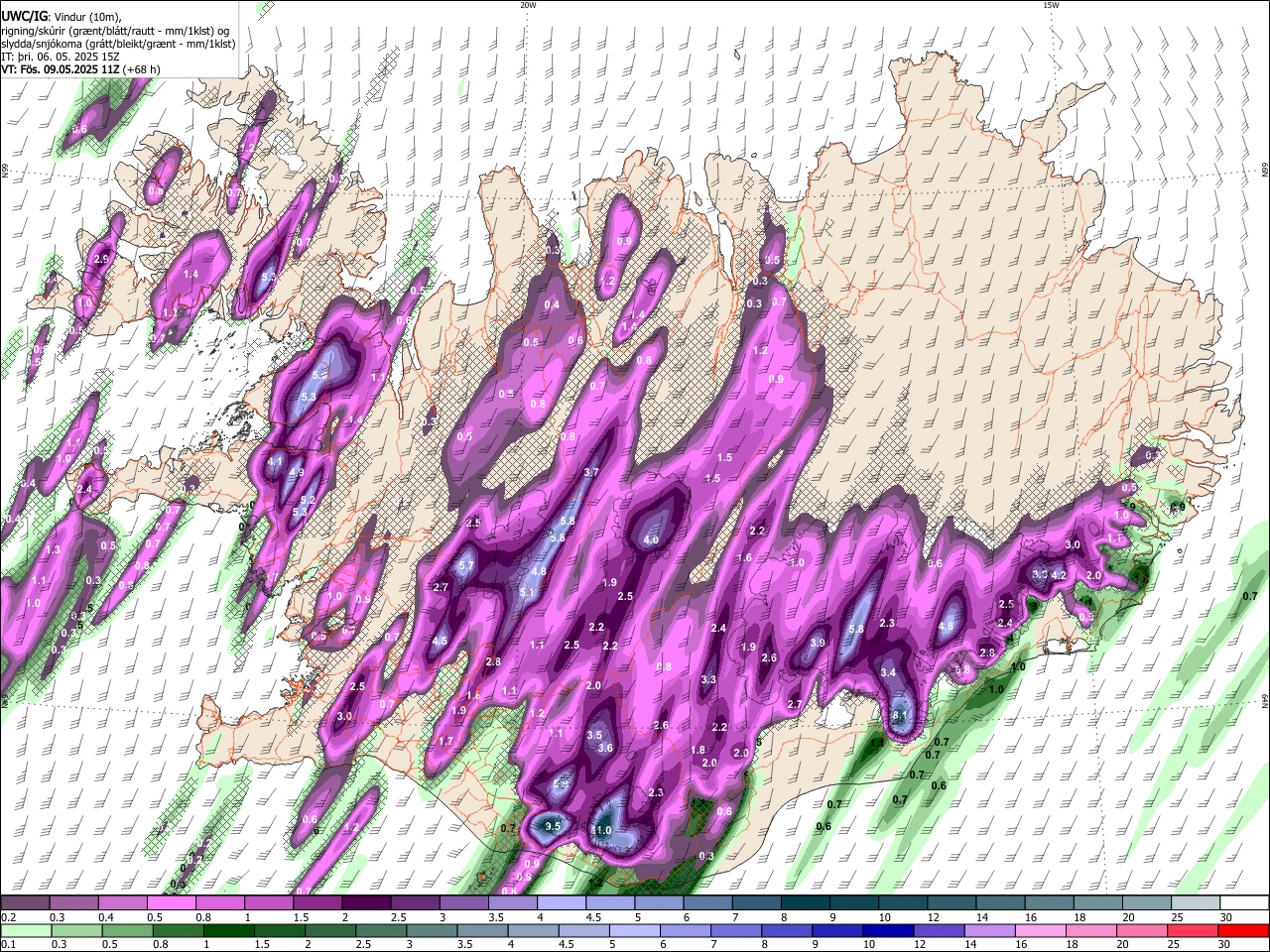
Task: Click the '8.1' precipitation value on the map
Action: click(x=899, y=715)
